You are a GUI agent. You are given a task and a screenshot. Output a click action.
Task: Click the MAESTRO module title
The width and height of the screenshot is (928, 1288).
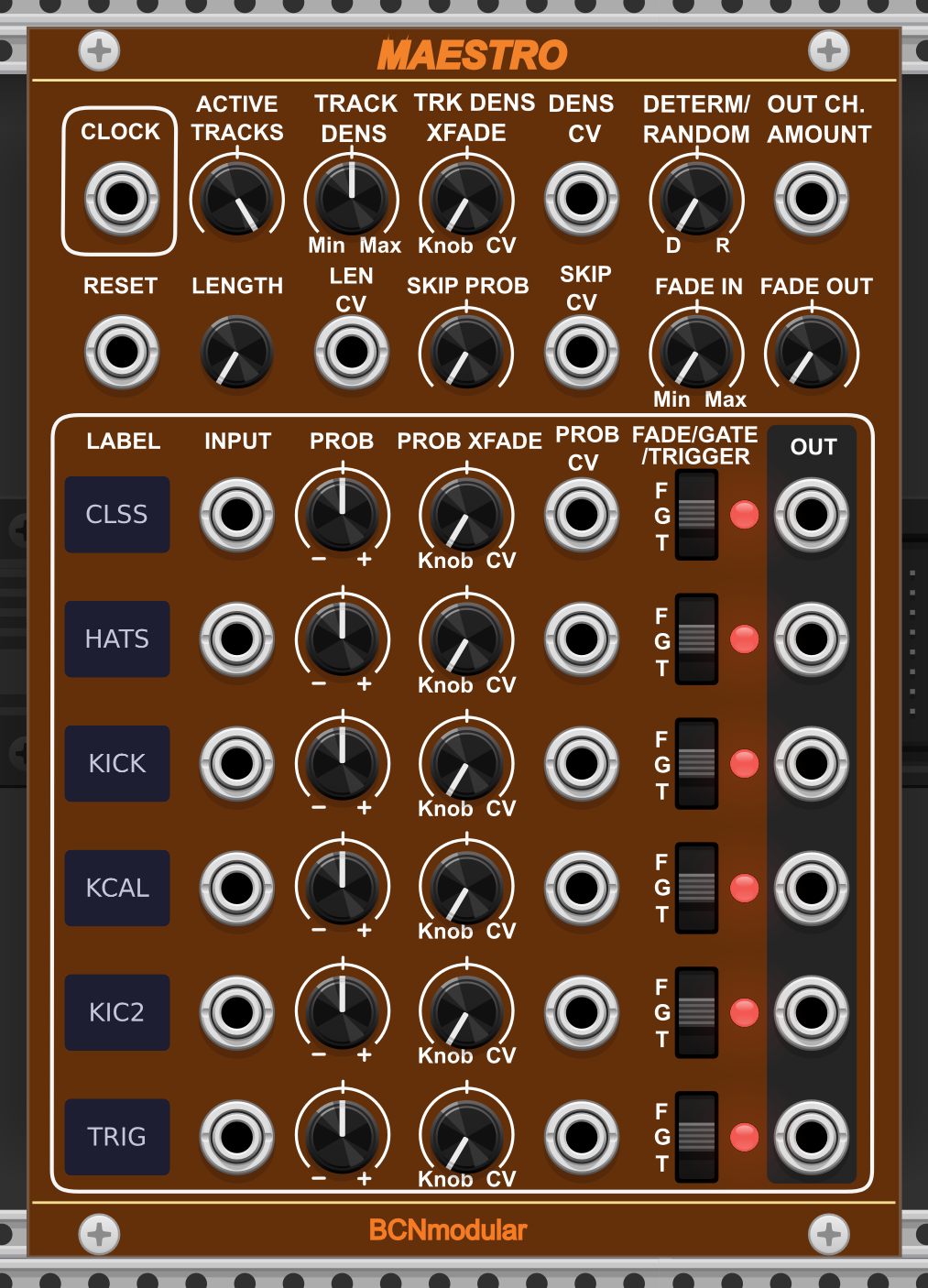473,55
